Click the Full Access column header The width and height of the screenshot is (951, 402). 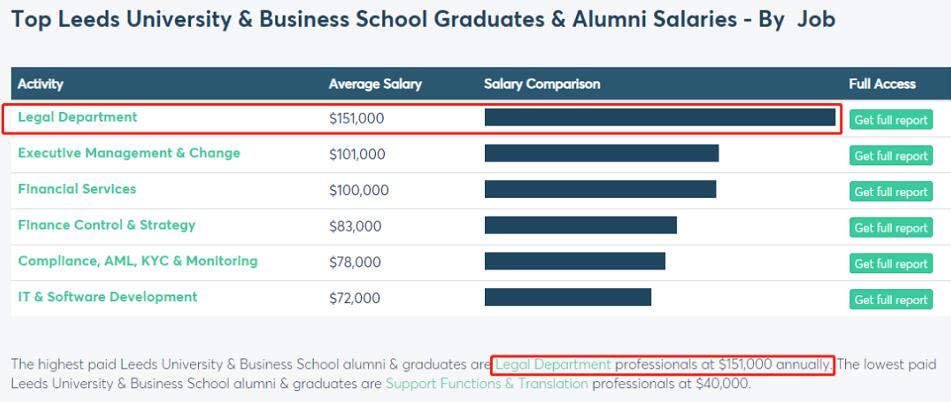click(882, 85)
